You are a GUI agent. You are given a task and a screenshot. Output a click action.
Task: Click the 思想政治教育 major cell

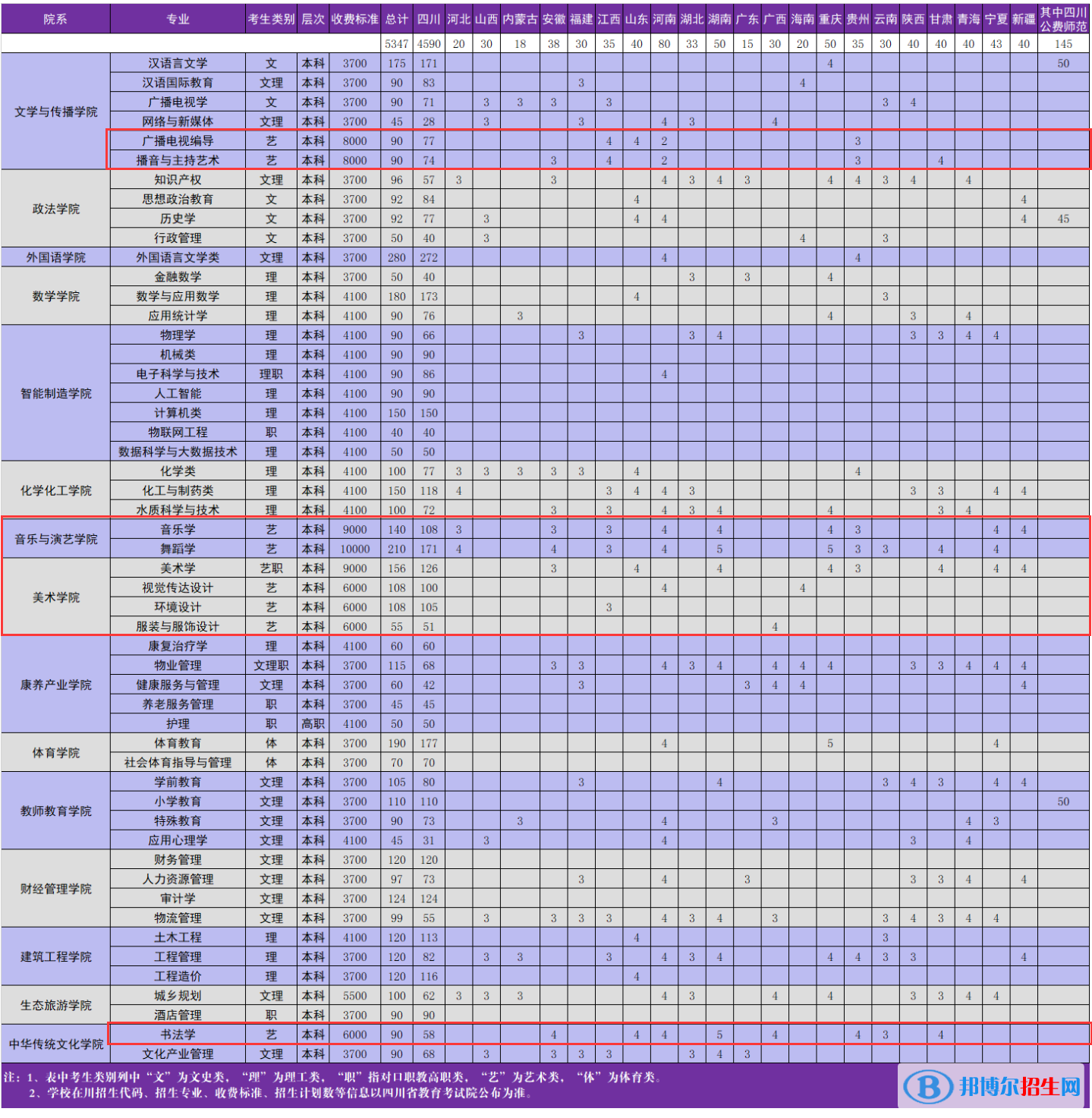coord(178,199)
